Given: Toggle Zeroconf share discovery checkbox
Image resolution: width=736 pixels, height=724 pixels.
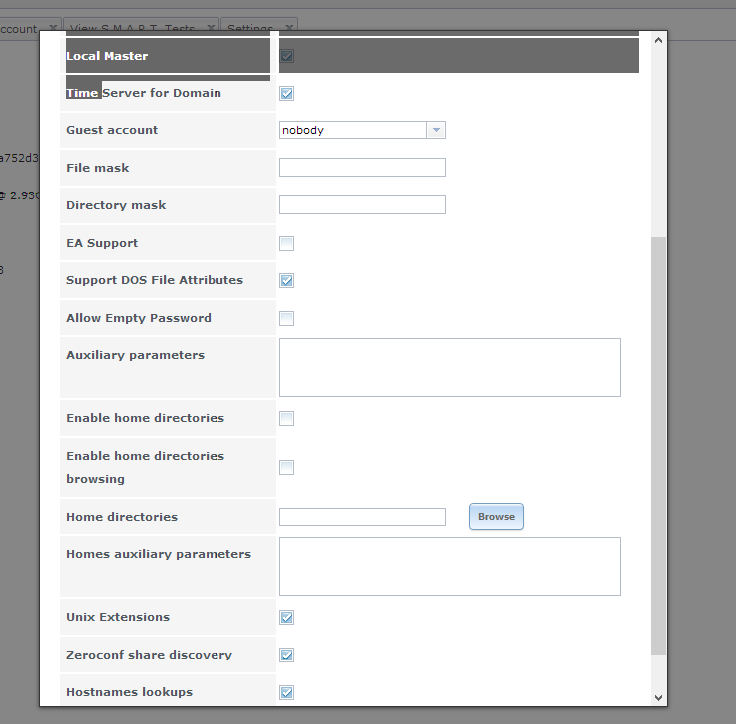Looking at the screenshot, I should coord(286,655).
